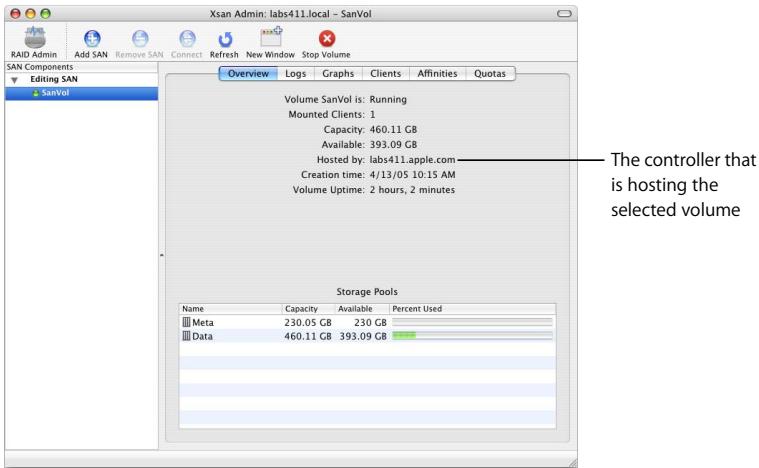Click the 230.05 GB capacity cell

click(x=308, y=322)
